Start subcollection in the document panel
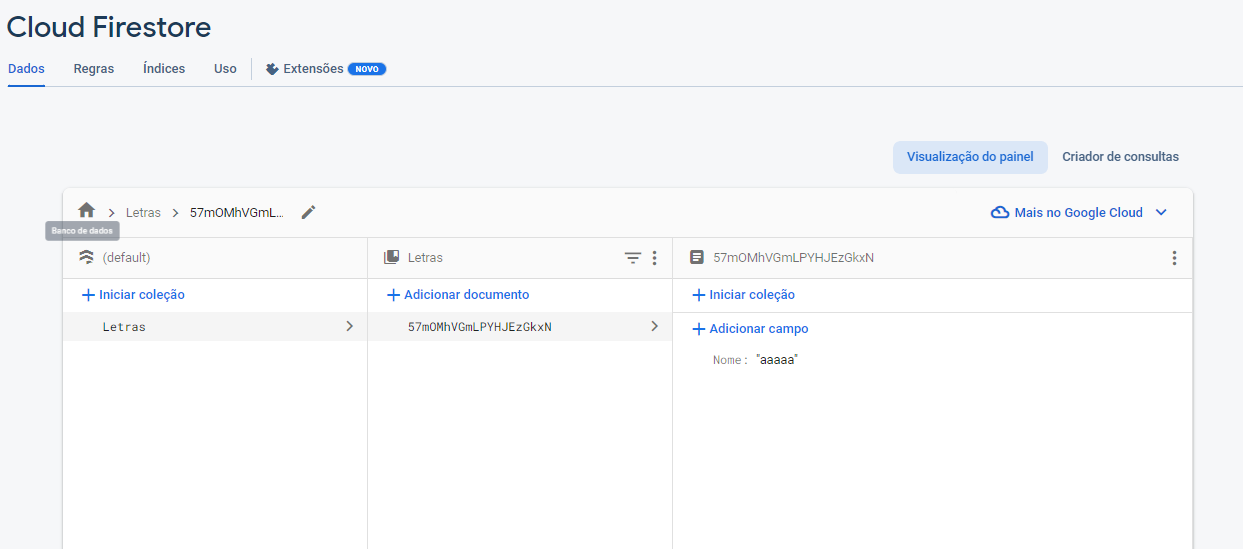The image size is (1243, 549). pos(743,295)
